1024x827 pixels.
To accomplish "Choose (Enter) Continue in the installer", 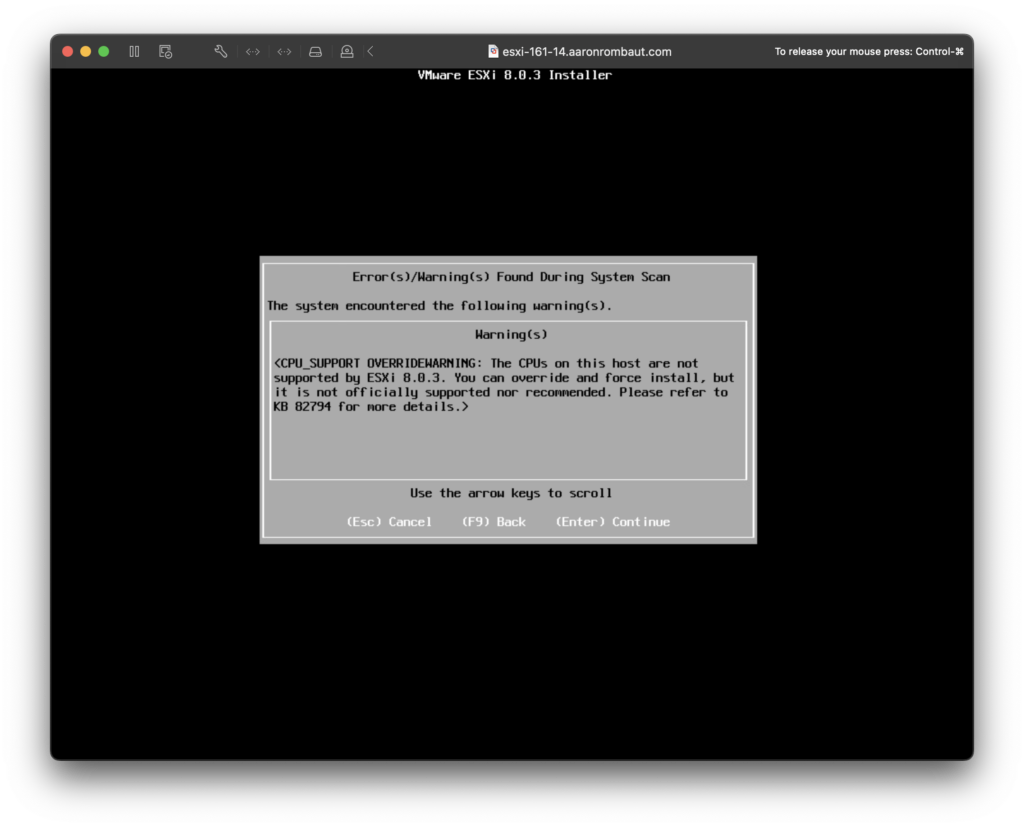I will click(612, 522).
